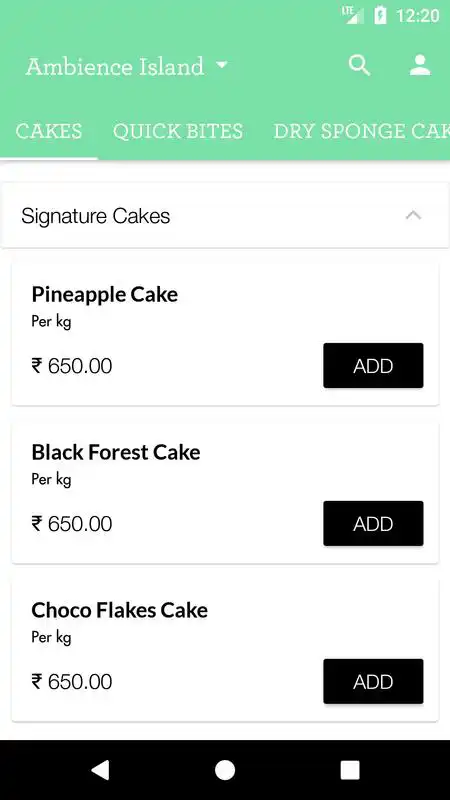Tap the Android home circle icon
This screenshot has width=450, height=800.
coord(225,770)
